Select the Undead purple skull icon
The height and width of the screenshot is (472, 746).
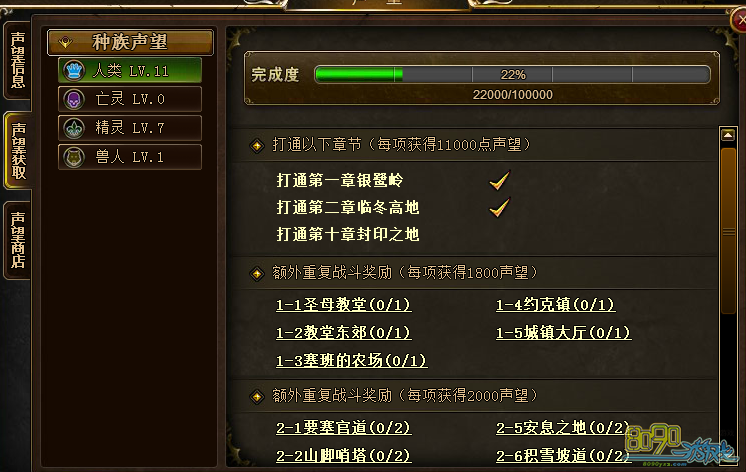(74, 99)
